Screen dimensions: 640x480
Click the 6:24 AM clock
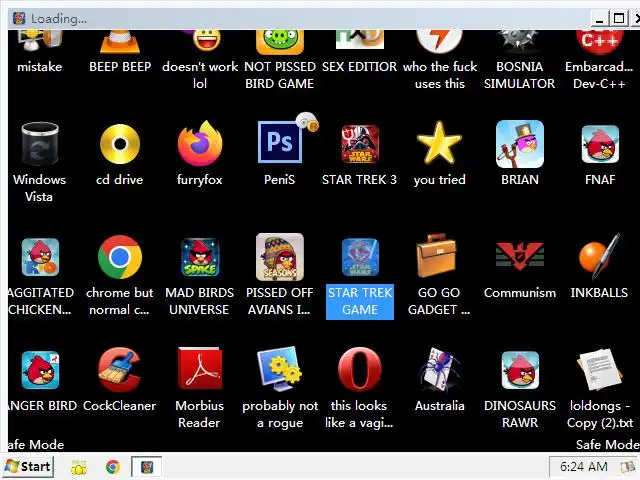[584, 466]
